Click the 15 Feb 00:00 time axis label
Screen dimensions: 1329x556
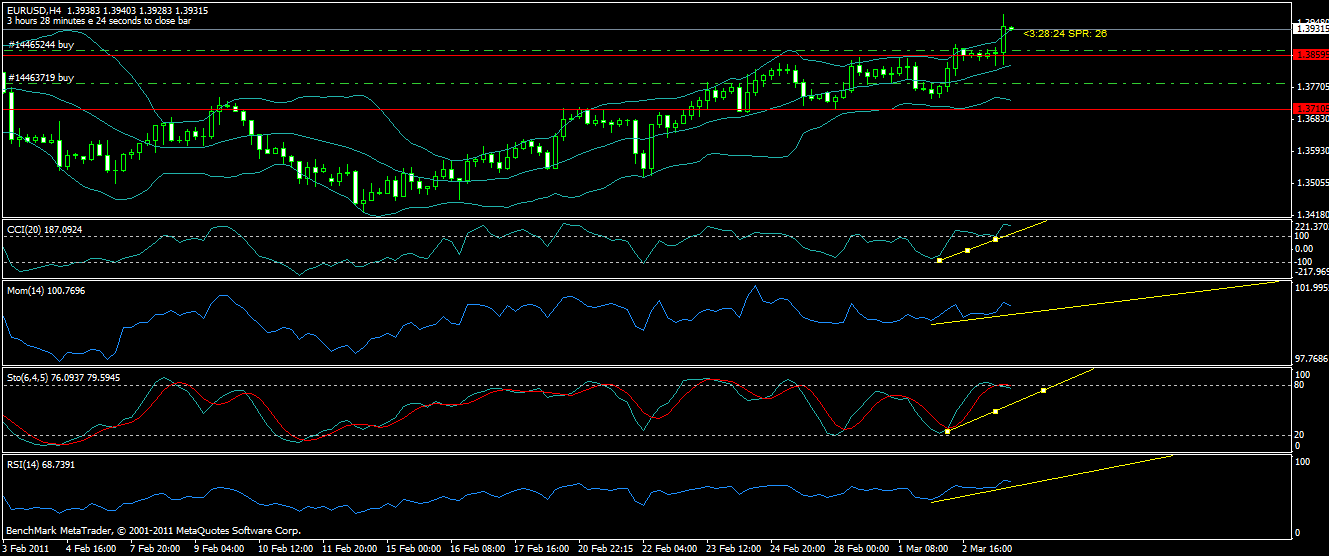(413, 548)
